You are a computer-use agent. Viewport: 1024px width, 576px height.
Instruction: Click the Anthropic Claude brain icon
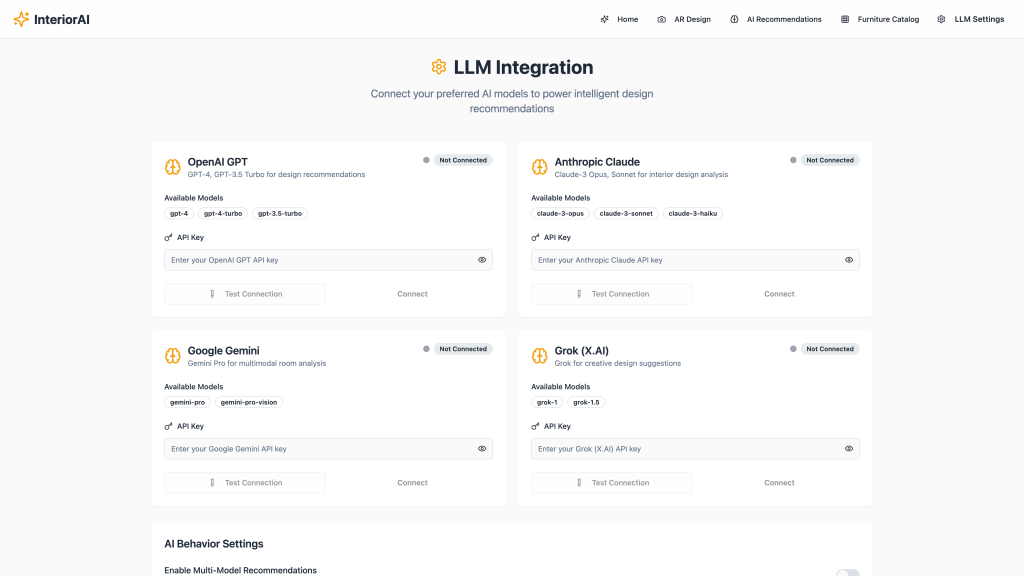click(x=539, y=167)
